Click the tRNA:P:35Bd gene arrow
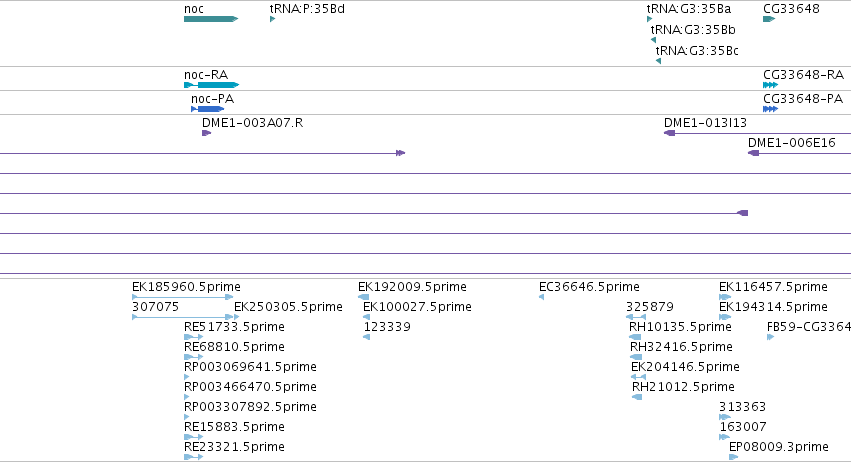The image size is (851, 462). [x=272, y=19]
